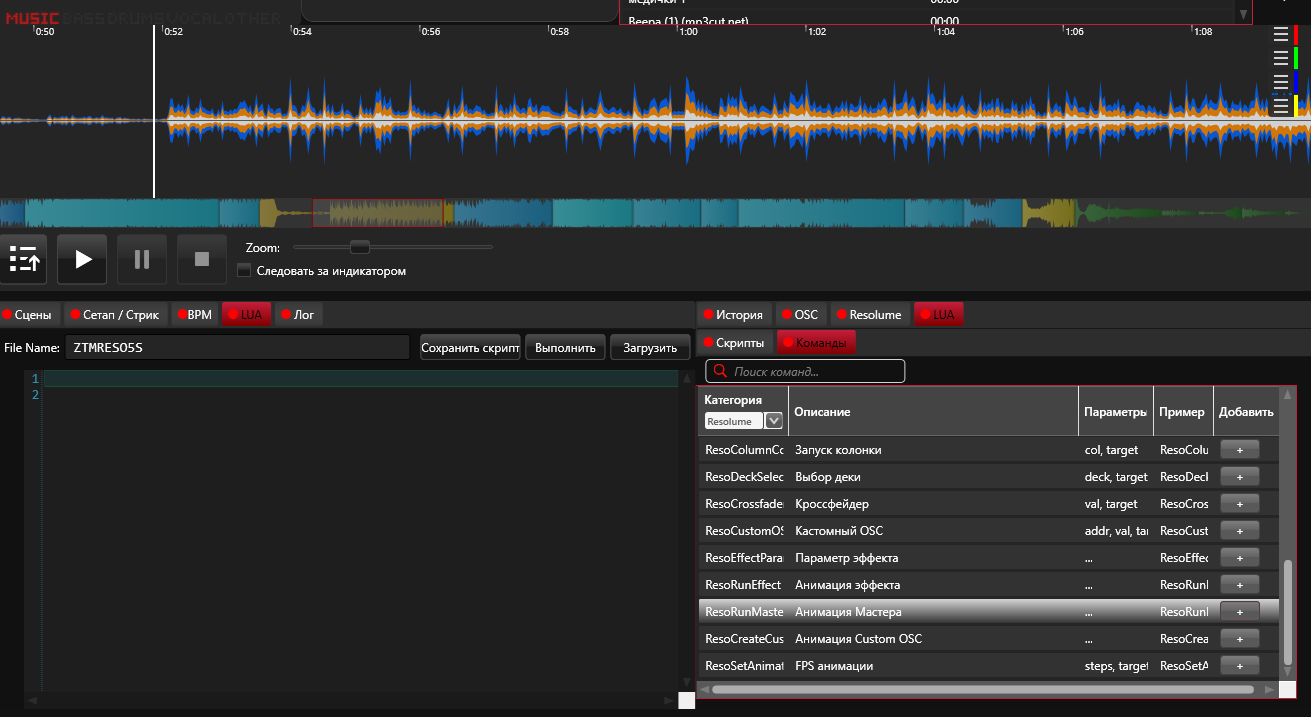The width and height of the screenshot is (1311, 717).
Task: Switch to the История tab
Action: point(734,314)
